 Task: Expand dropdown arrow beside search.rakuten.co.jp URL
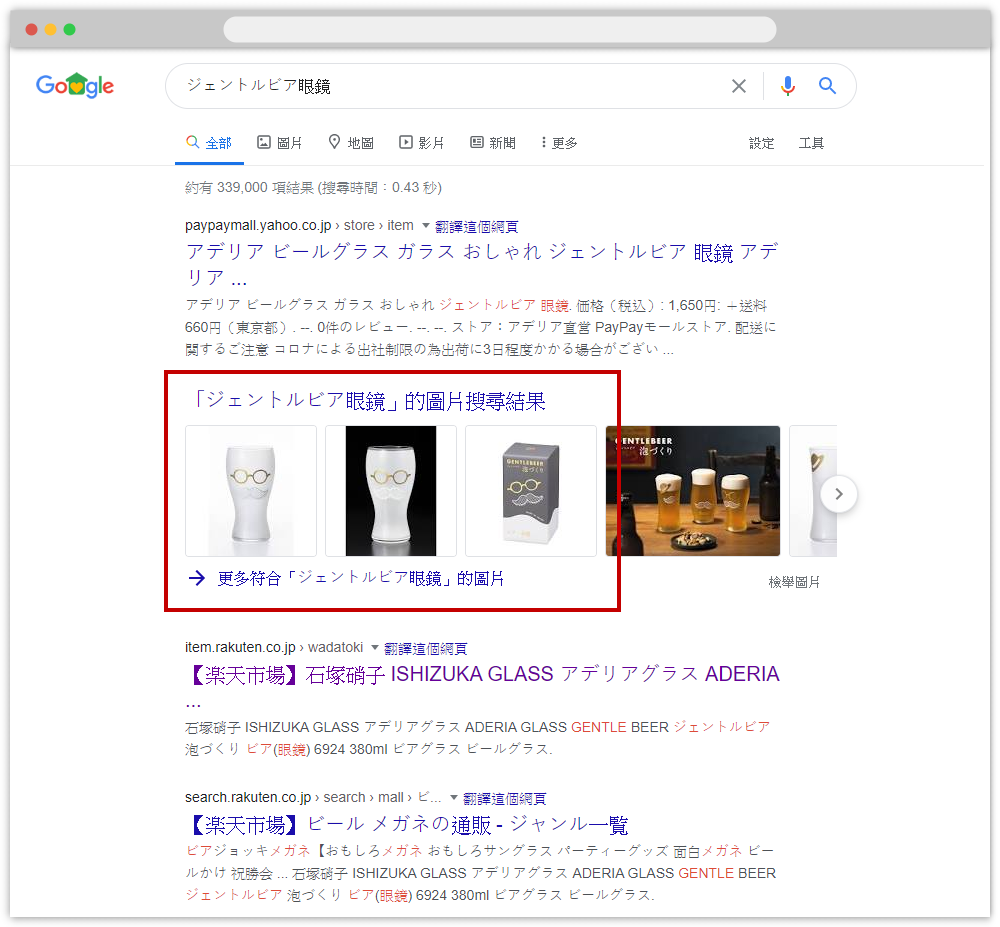coord(453,798)
